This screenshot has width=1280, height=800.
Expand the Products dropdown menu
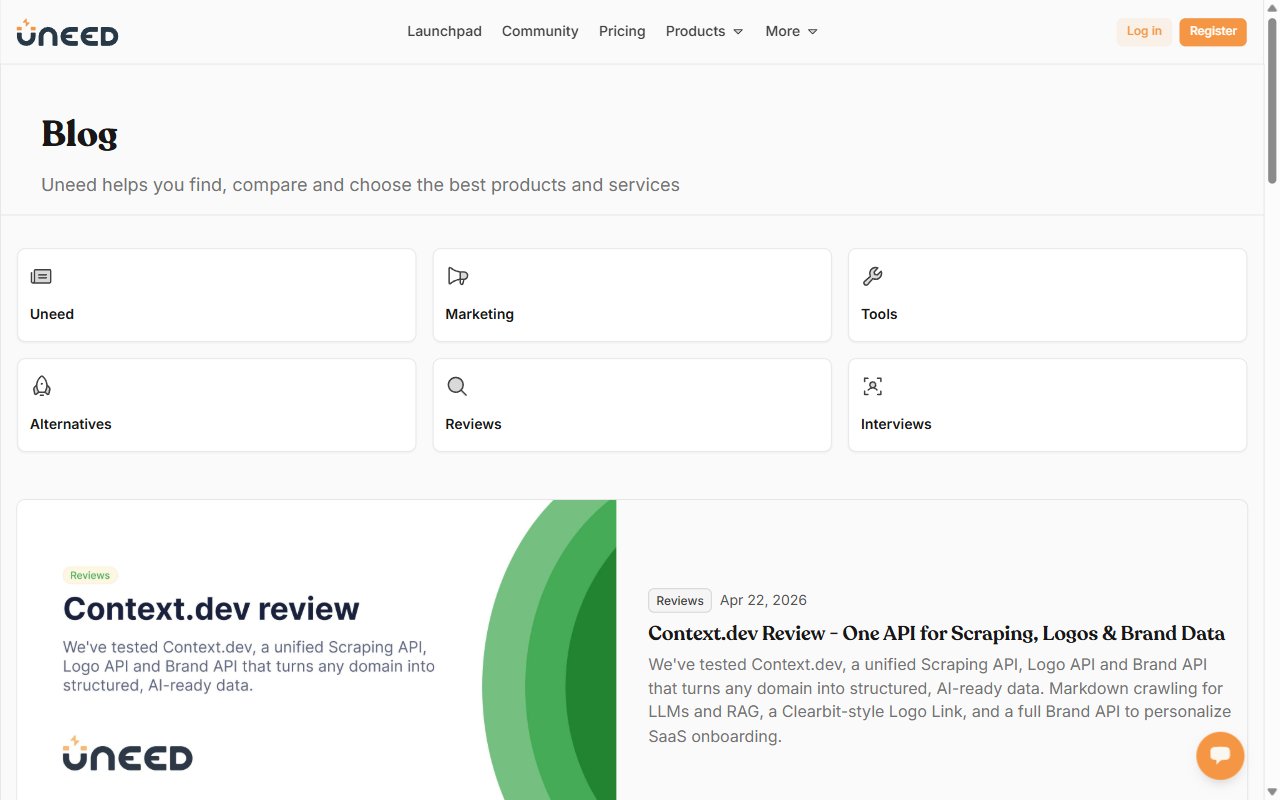(704, 31)
